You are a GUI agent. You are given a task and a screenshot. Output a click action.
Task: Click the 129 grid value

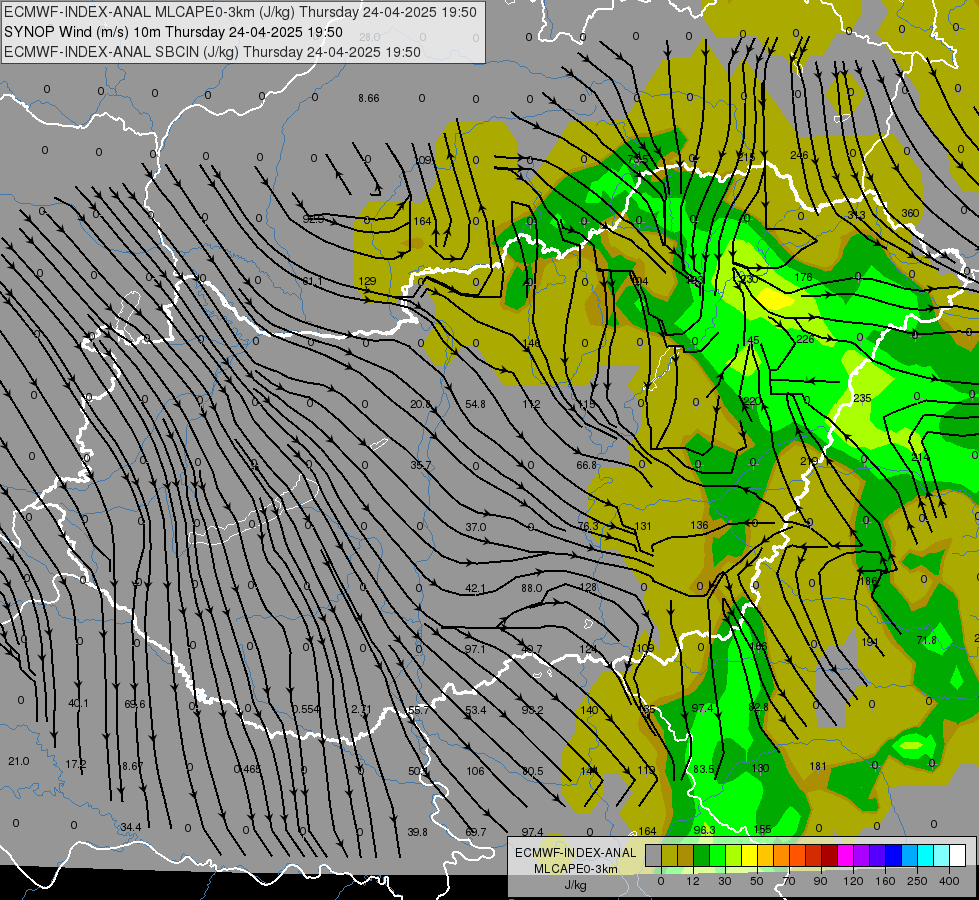click(x=367, y=281)
